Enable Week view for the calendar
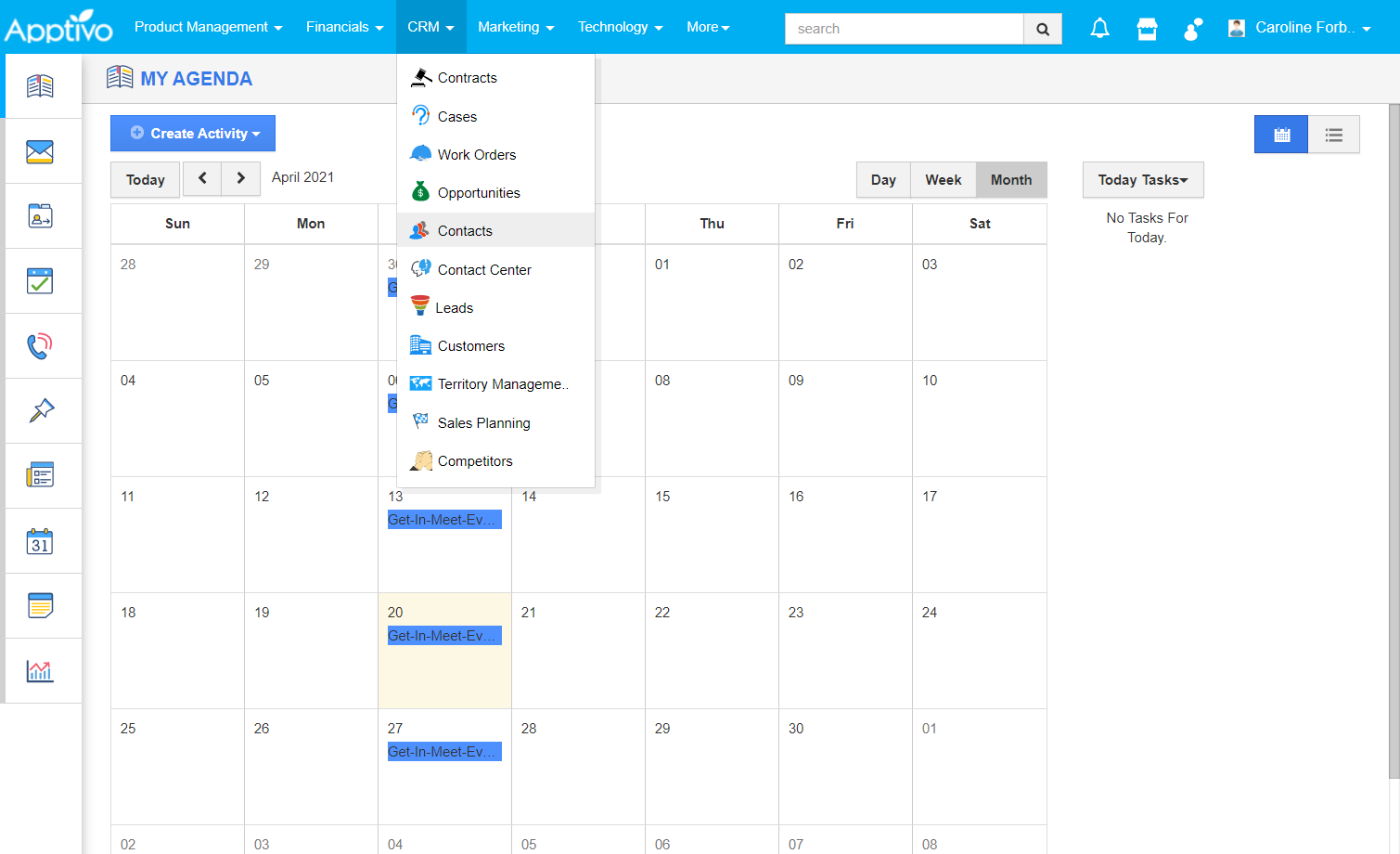This screenshot has height=854, width=1400. [943, 179]
